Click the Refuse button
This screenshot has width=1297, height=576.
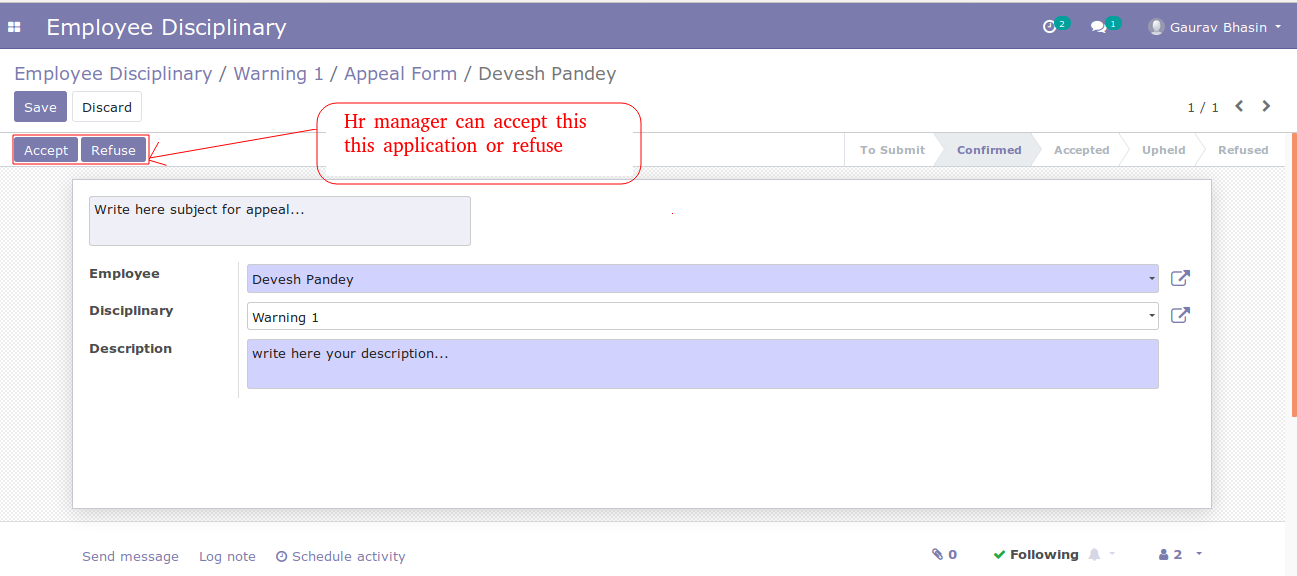pos(113,150)
